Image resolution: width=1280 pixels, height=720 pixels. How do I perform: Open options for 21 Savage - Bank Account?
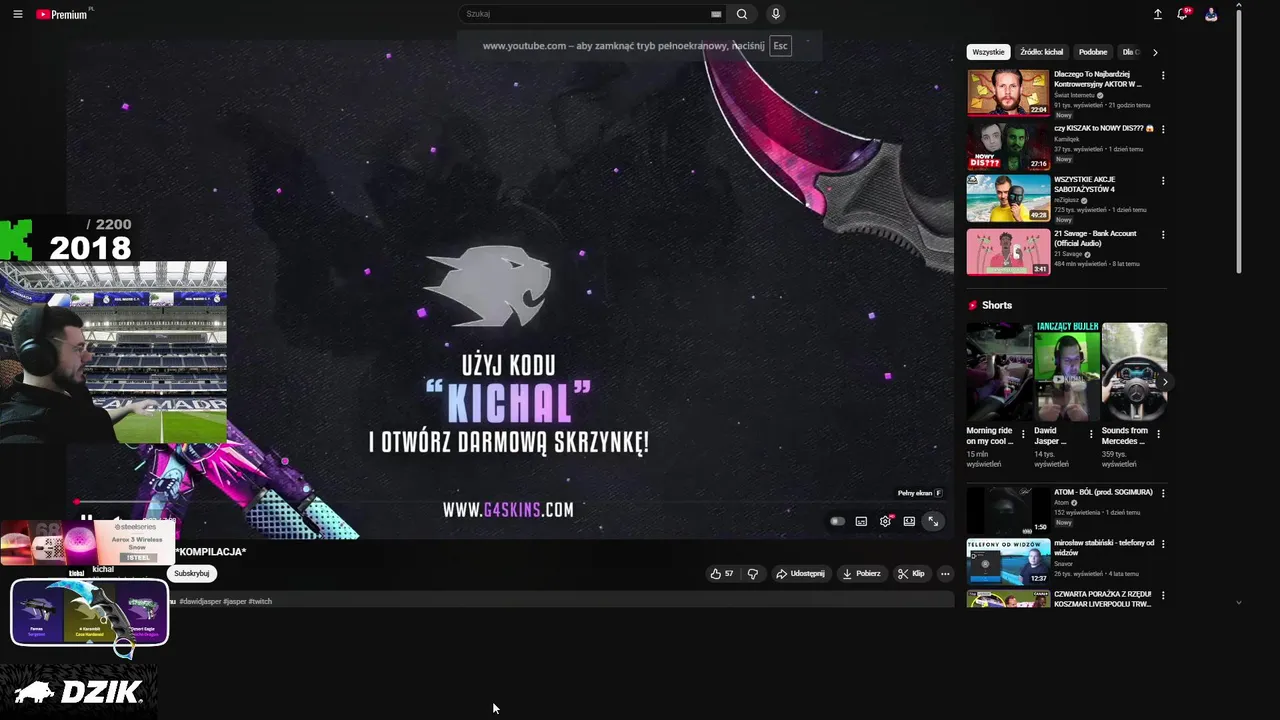[1163, 235]
